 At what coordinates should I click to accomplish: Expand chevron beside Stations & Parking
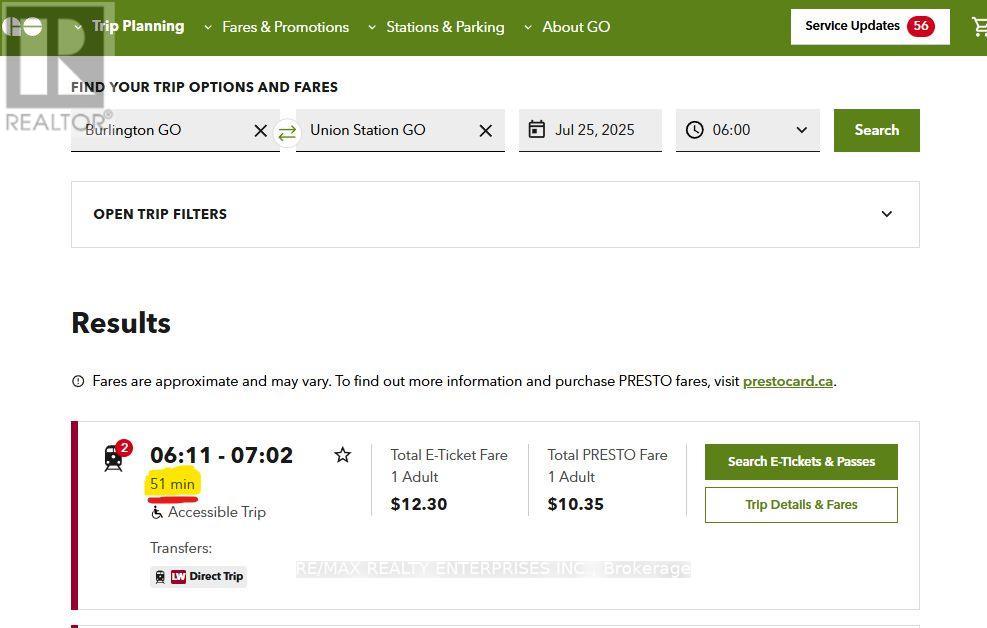click(372, 28)
